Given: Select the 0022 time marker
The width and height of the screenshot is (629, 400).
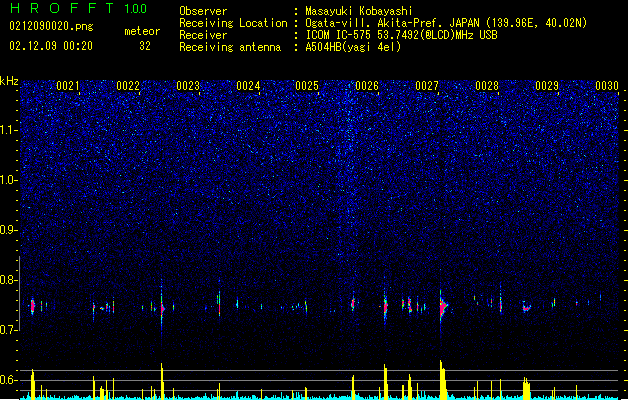Looking at the screenshot, I should [x=128, y=86].
